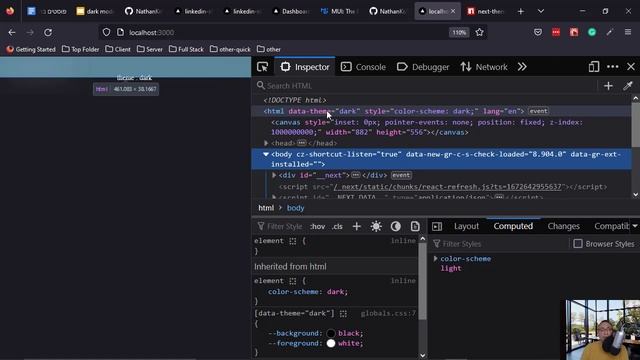Open shield tracking protection icon

106,32
